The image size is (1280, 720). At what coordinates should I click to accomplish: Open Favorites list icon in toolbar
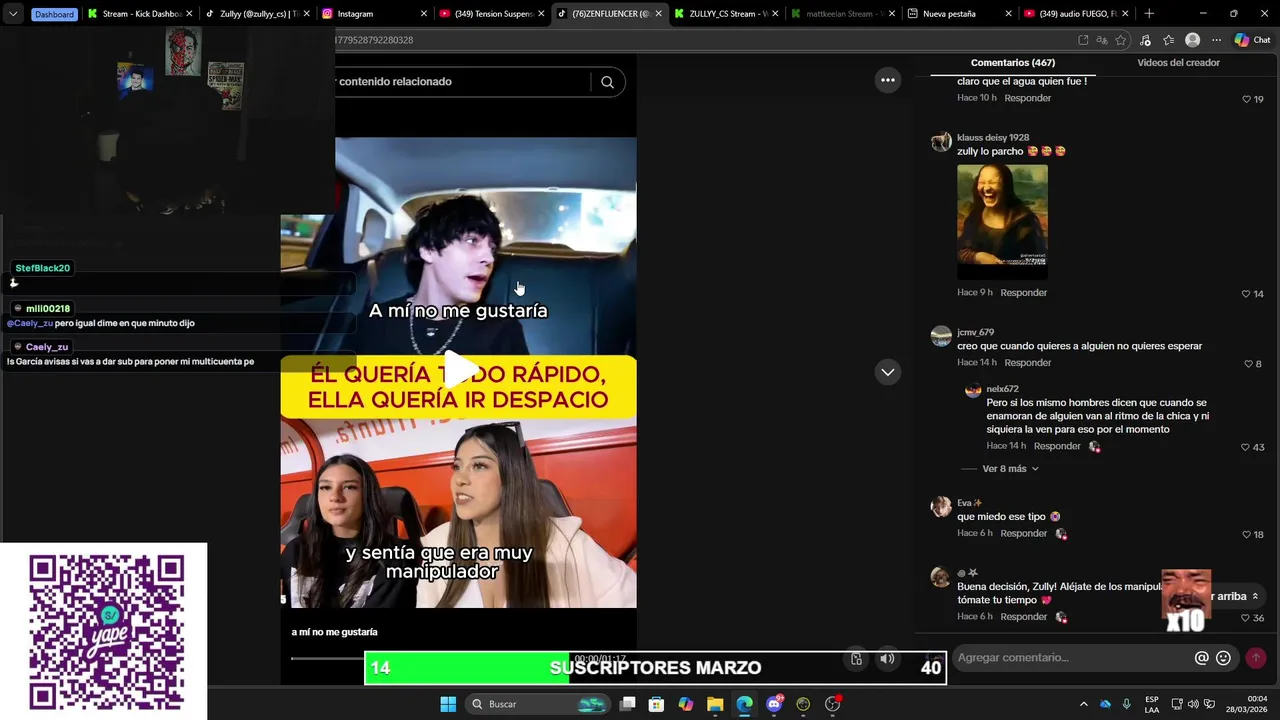[x=1168, y=40]
